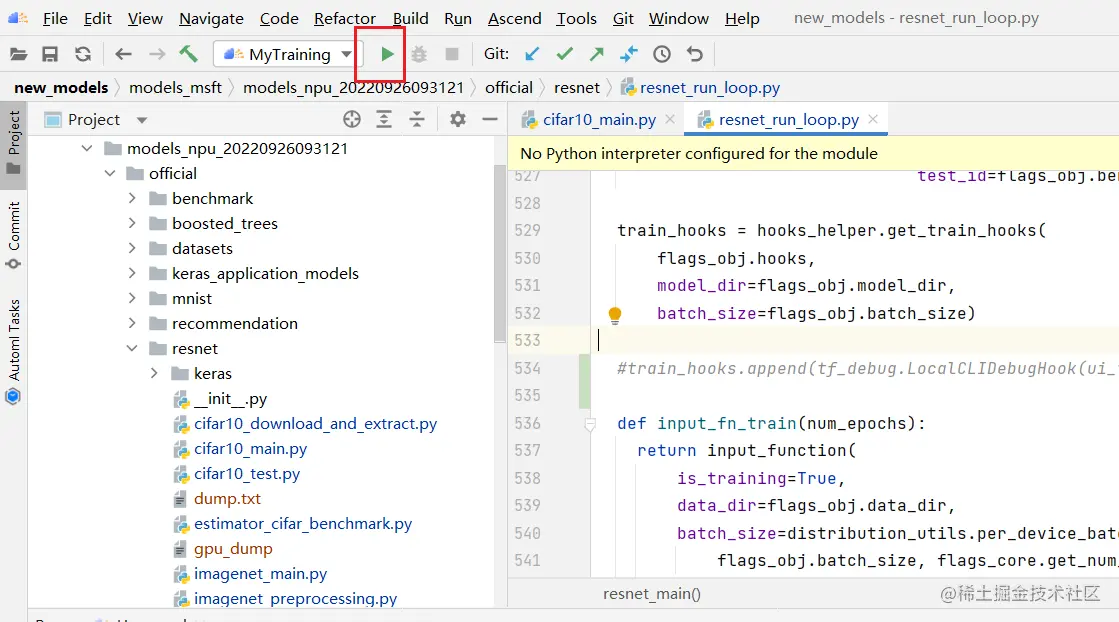This screenshot has width=1119, height=622.
Task: Click the Open folder toolbar icon
Action: (19, 54)
